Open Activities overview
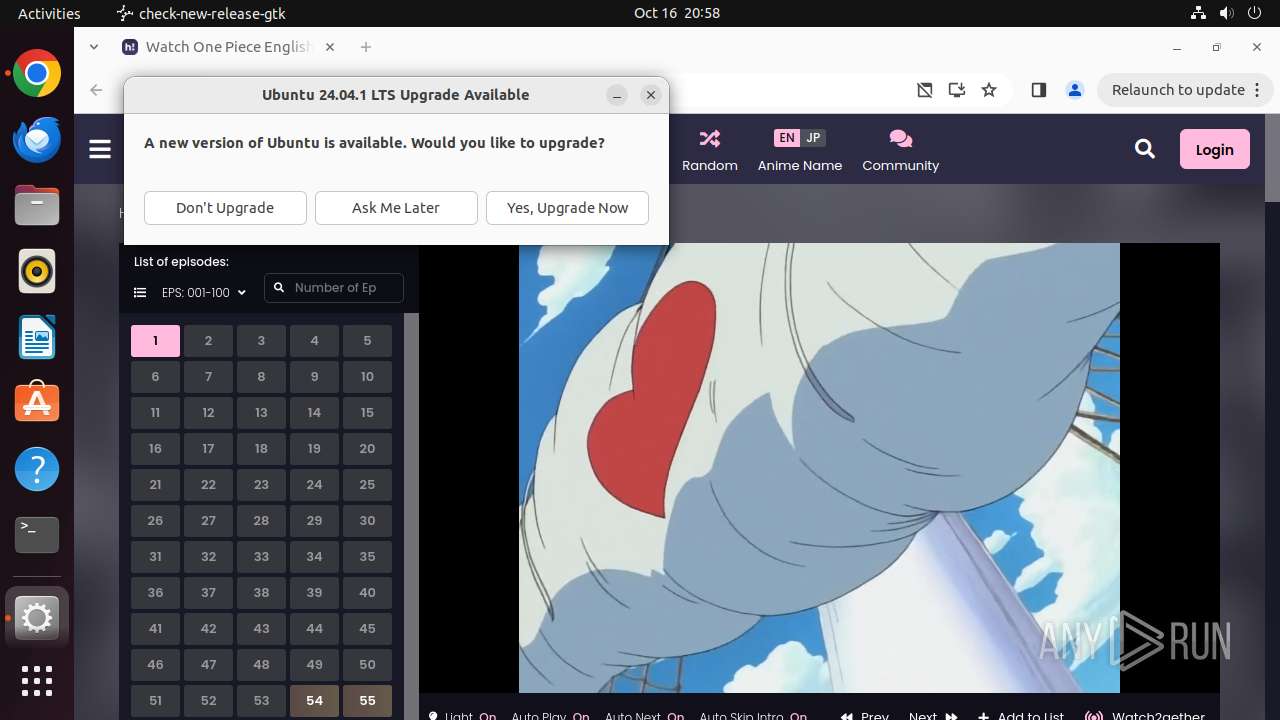Viewport: 1280px width, 720px height. click(x=49, y=13)
